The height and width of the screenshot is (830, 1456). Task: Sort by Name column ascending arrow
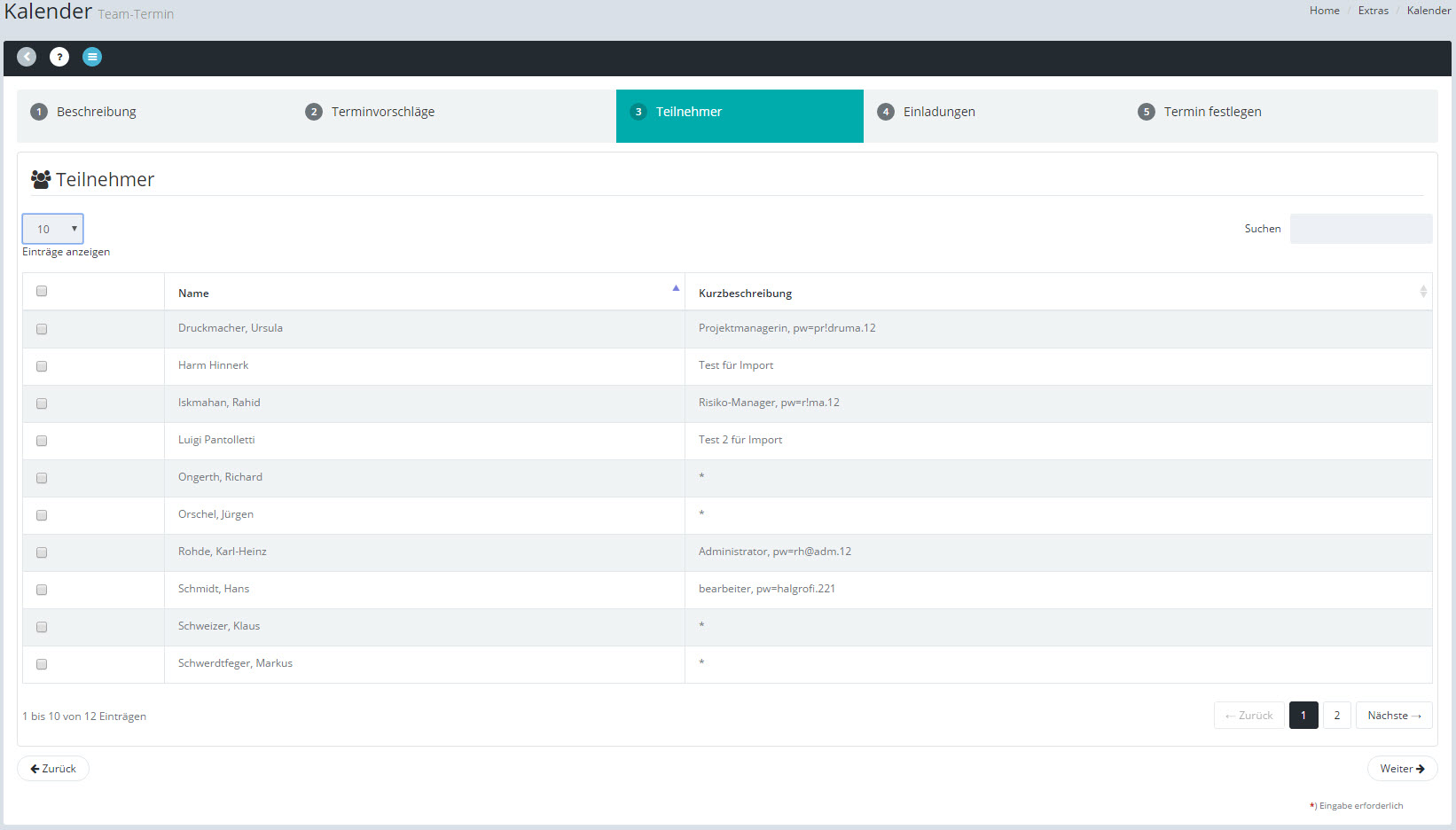click(x=676, y=288)
